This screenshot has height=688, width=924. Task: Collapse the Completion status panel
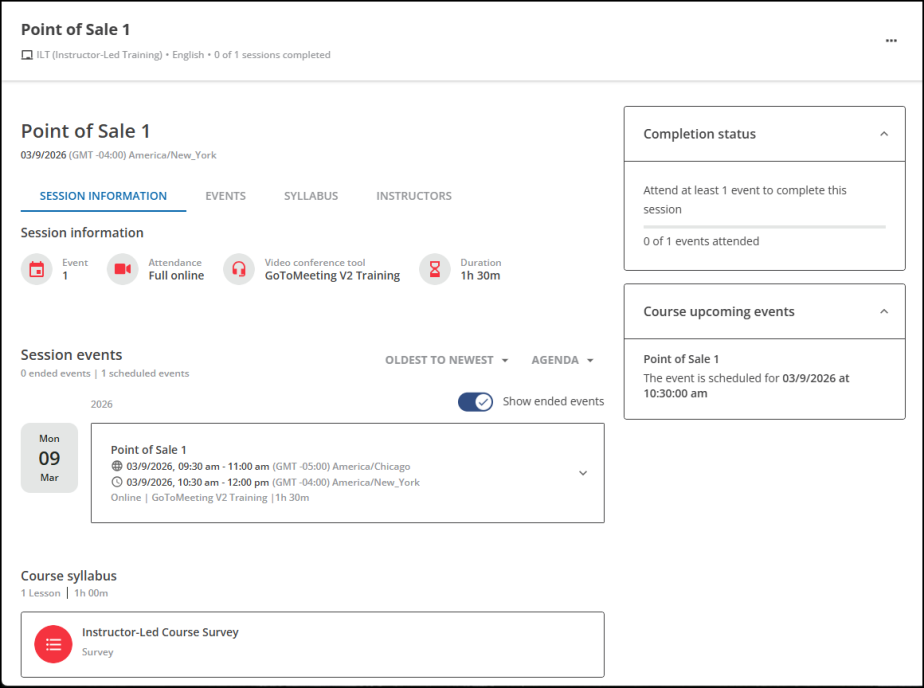click(x=883, y=134)
